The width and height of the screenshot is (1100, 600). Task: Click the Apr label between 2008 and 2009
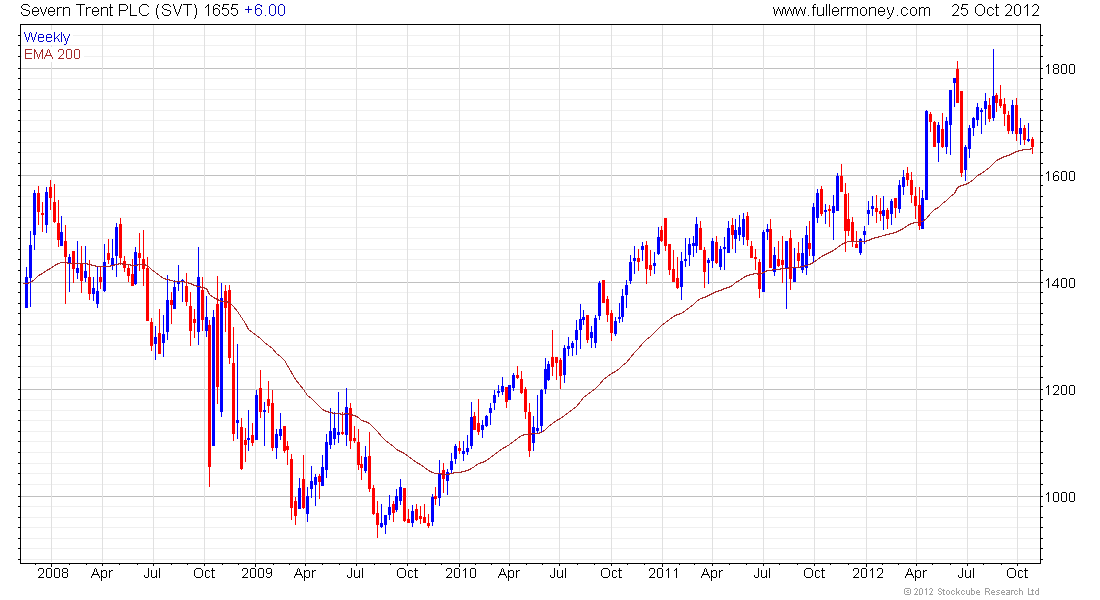102,573
